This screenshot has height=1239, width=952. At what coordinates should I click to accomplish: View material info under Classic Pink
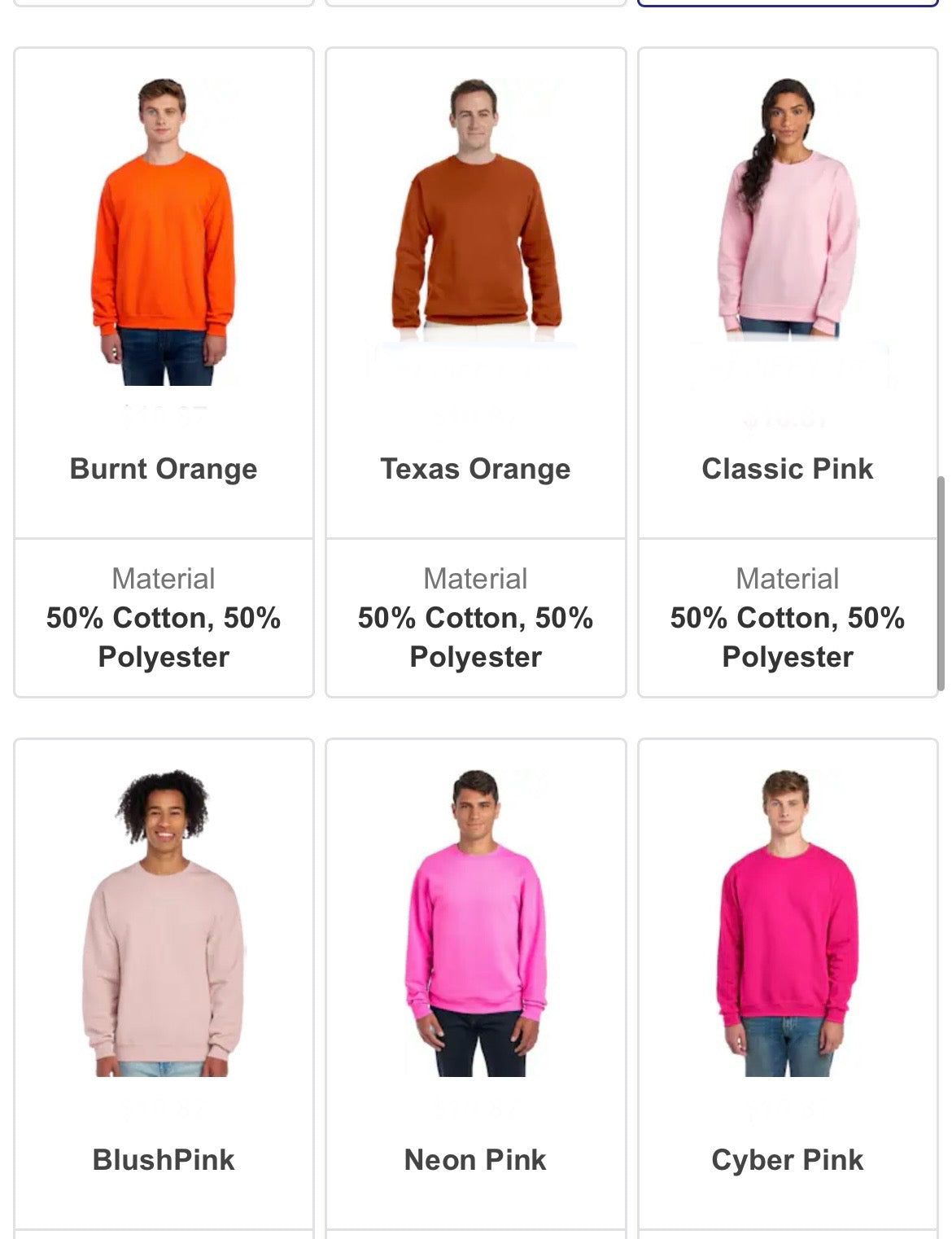coord(788,618)
